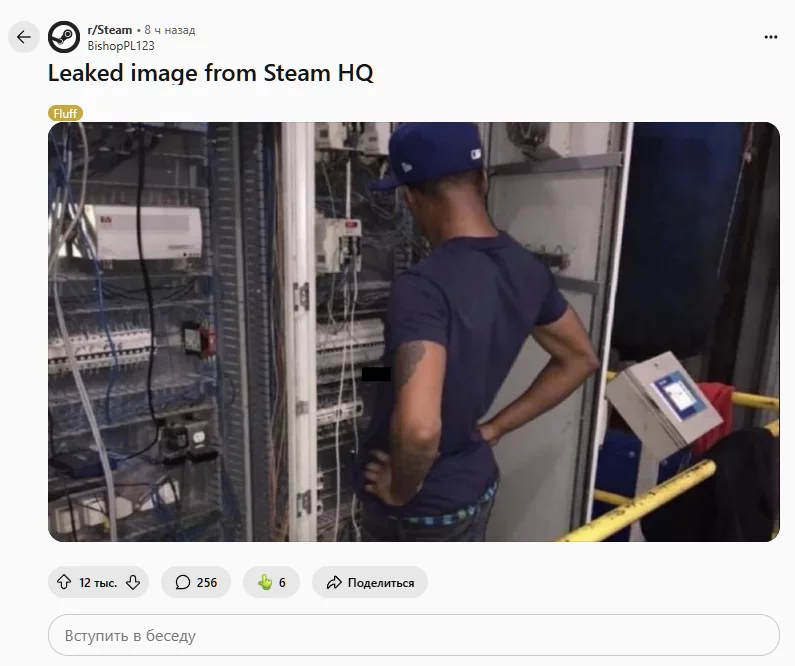Select the Fluff flair tag
Viewport: 795px width, 666px height.
pos(65,114)
